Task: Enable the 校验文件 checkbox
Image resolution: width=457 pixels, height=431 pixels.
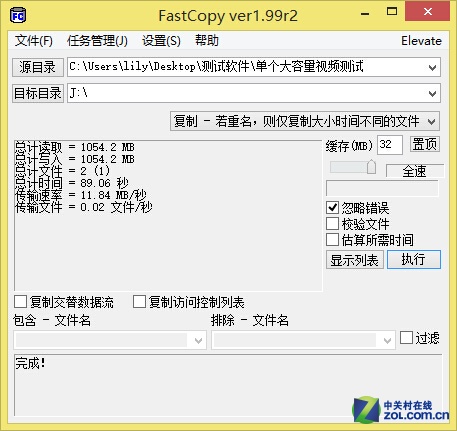Action: pyautogui.click(x=332, y=224)
